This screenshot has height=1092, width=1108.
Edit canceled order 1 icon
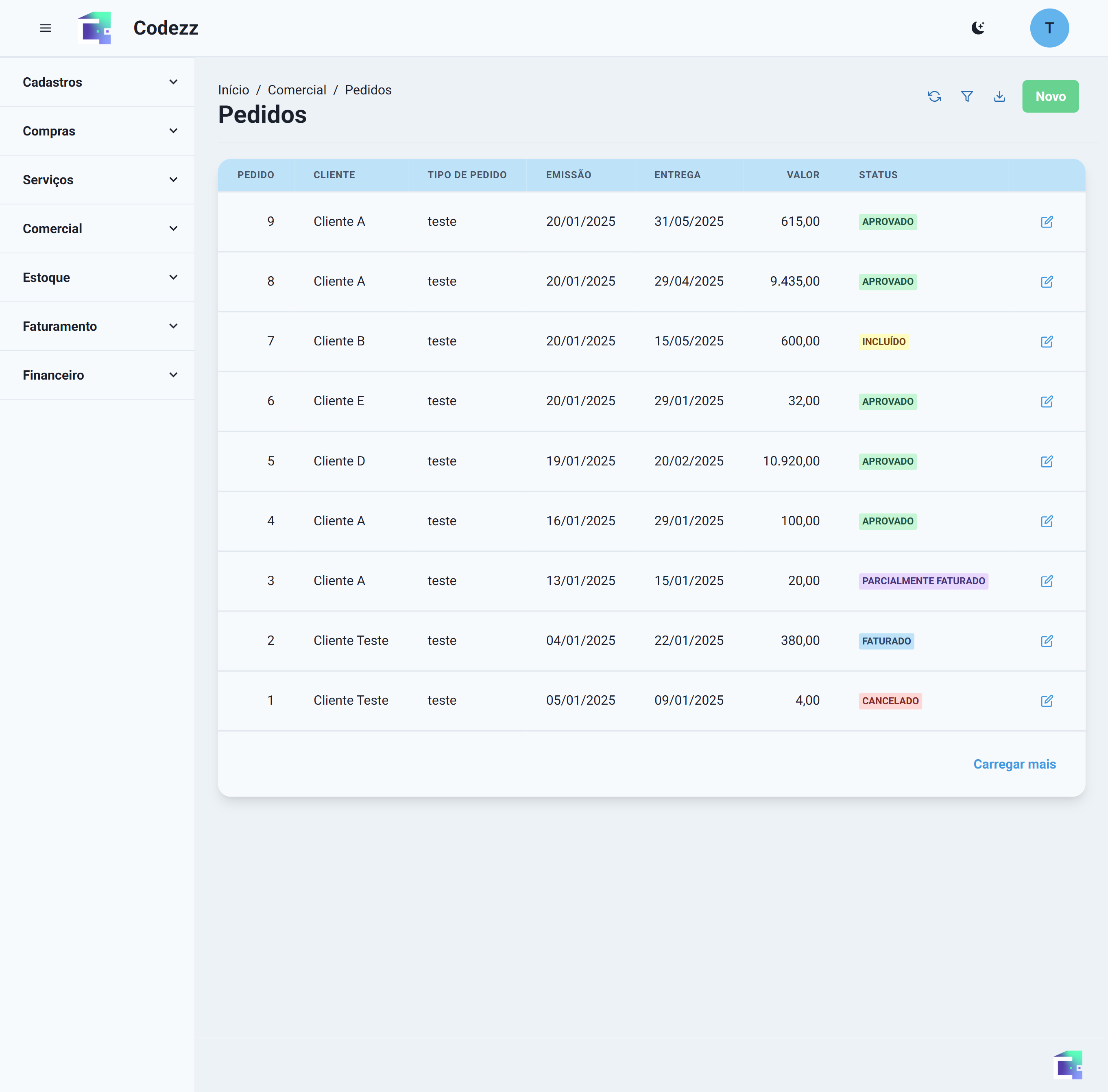(x=1047, y=701)
